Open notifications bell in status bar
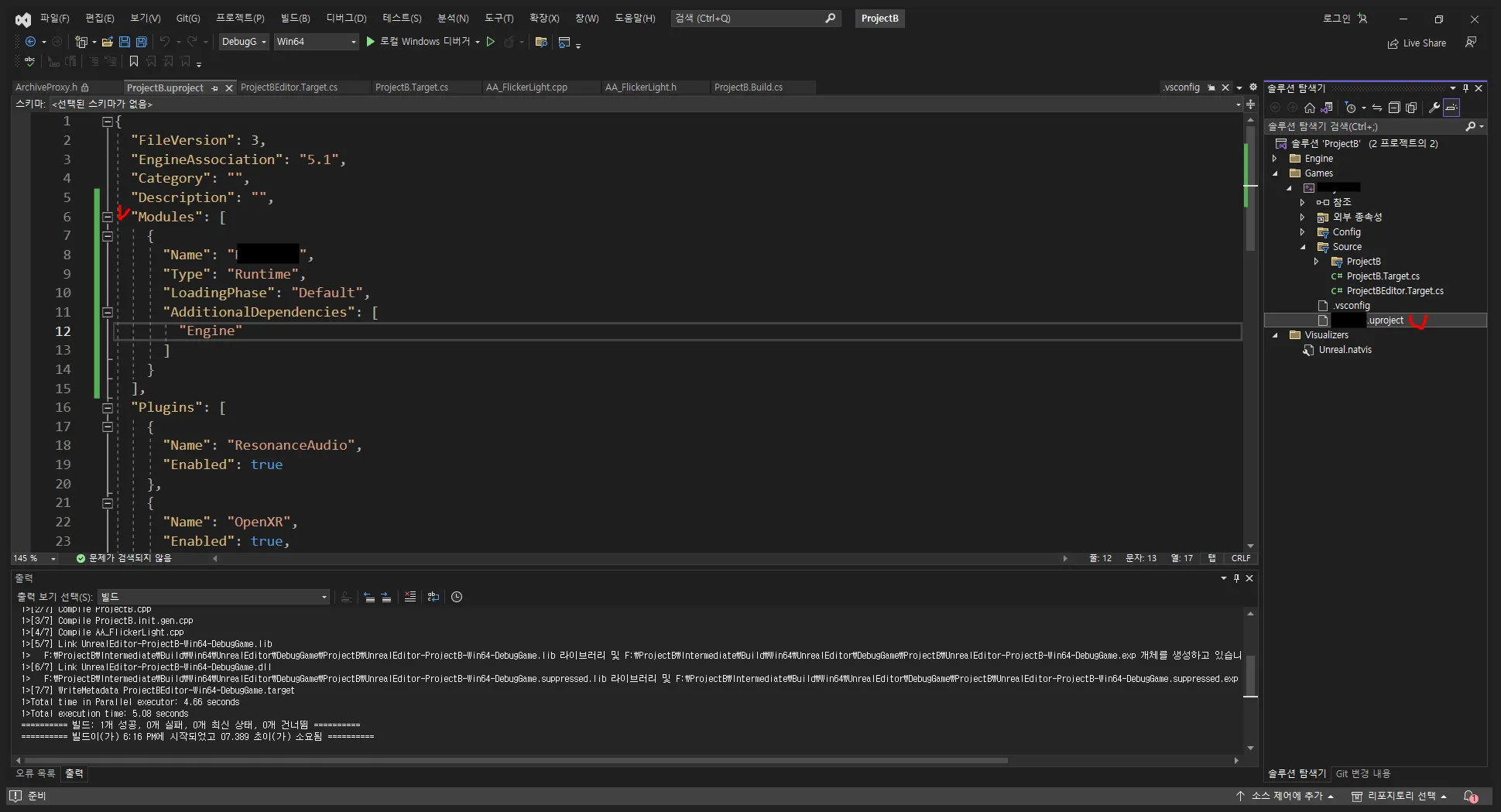The height and width of the screenshot is (812, 1501). [x=1471, y=796]
